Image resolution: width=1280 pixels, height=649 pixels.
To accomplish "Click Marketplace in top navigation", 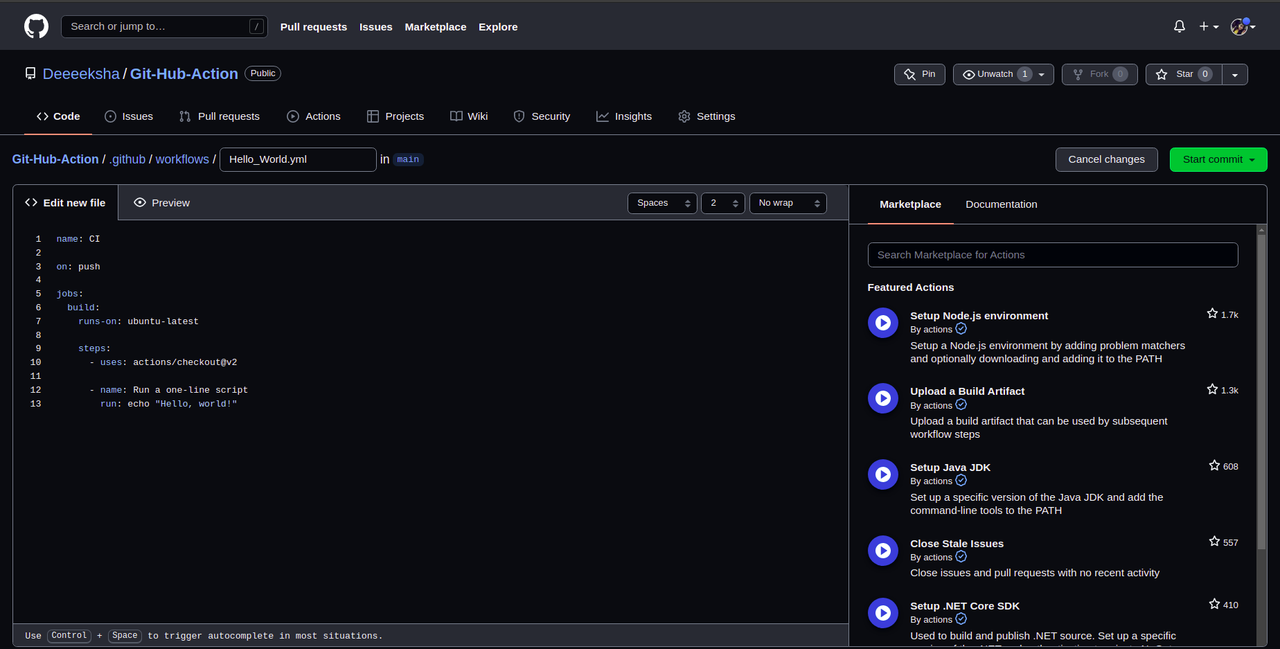I will [435, 27].
